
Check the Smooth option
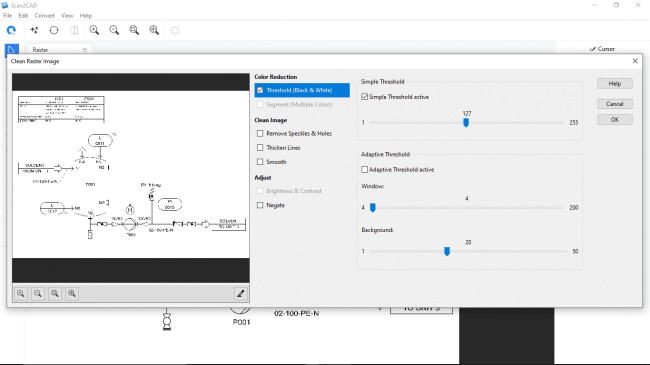tap(260, 162)
